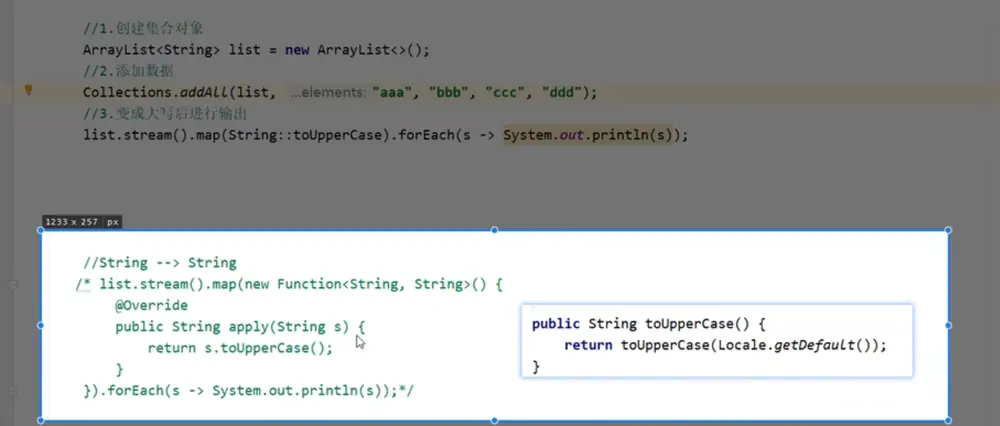
Task: Click the yellow lightbulb quick-fix icon
Action: point(28,90)
